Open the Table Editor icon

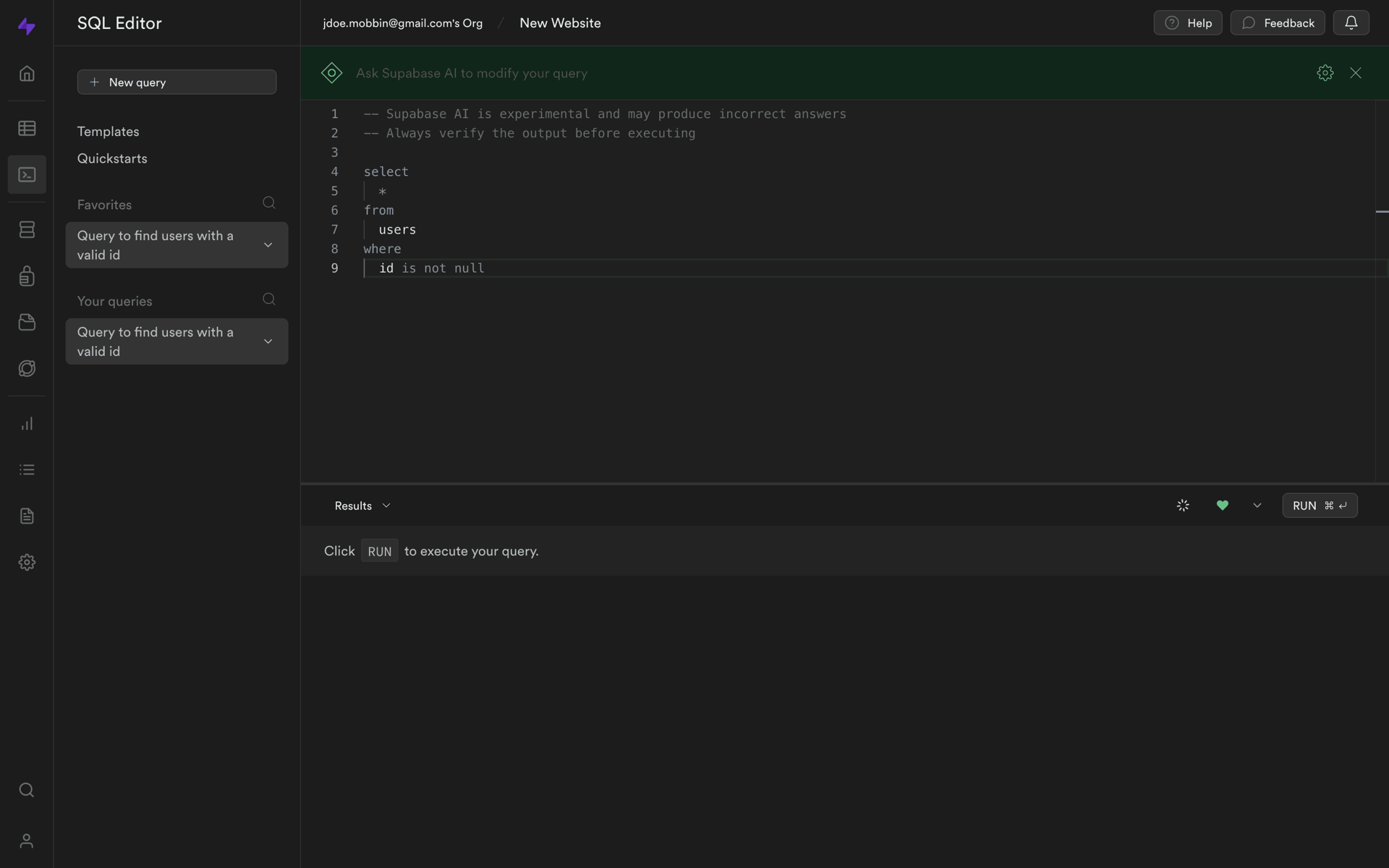(27, 128)
